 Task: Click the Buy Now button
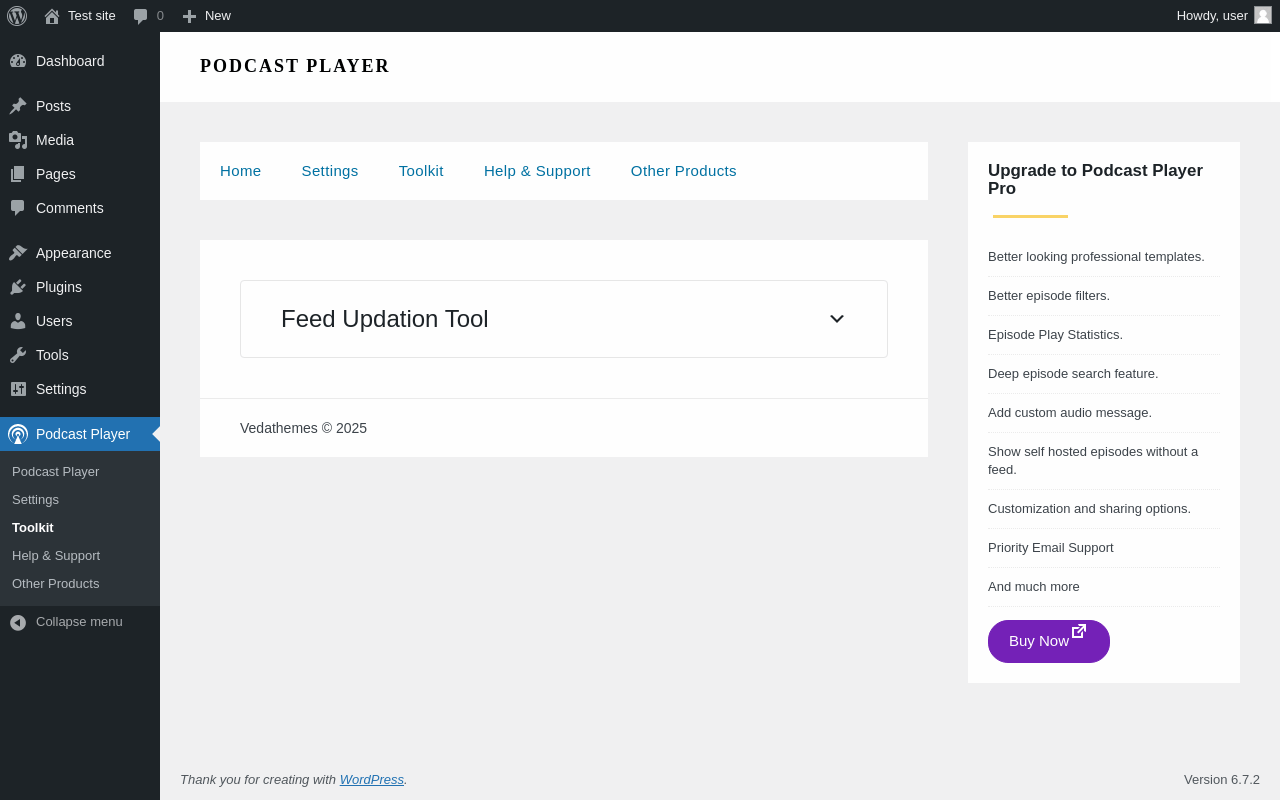1049,641
